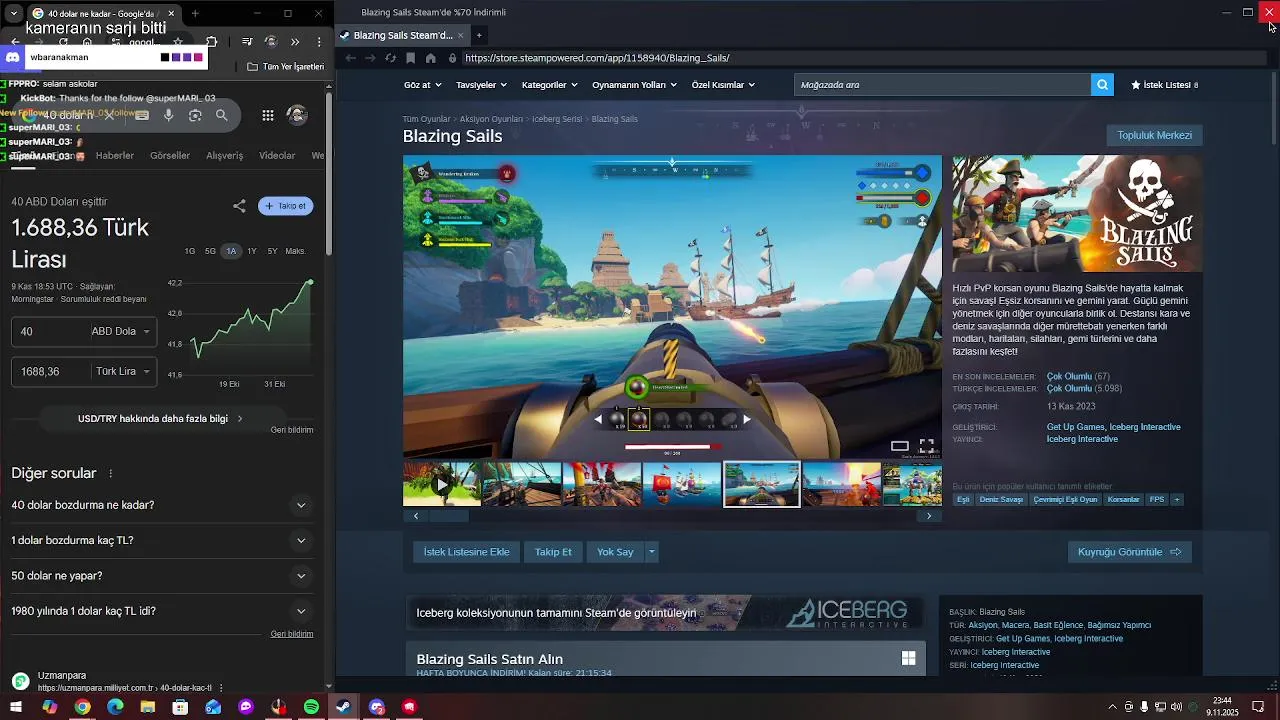The image size is (1280, 720).
Task: Select the 5G chart range tab
Action: (x=210, y=251)
